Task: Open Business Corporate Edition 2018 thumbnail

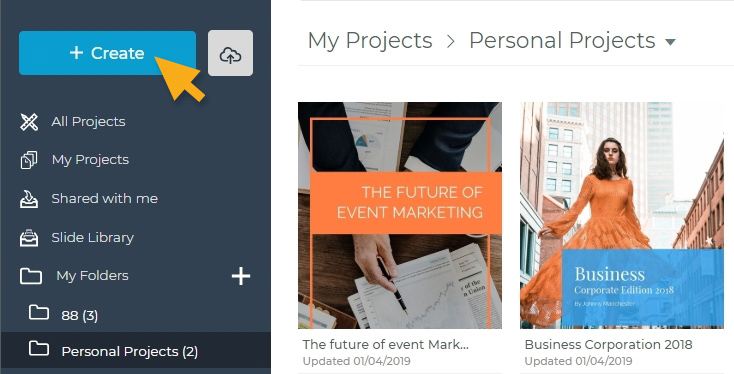Action: [622, 215]
